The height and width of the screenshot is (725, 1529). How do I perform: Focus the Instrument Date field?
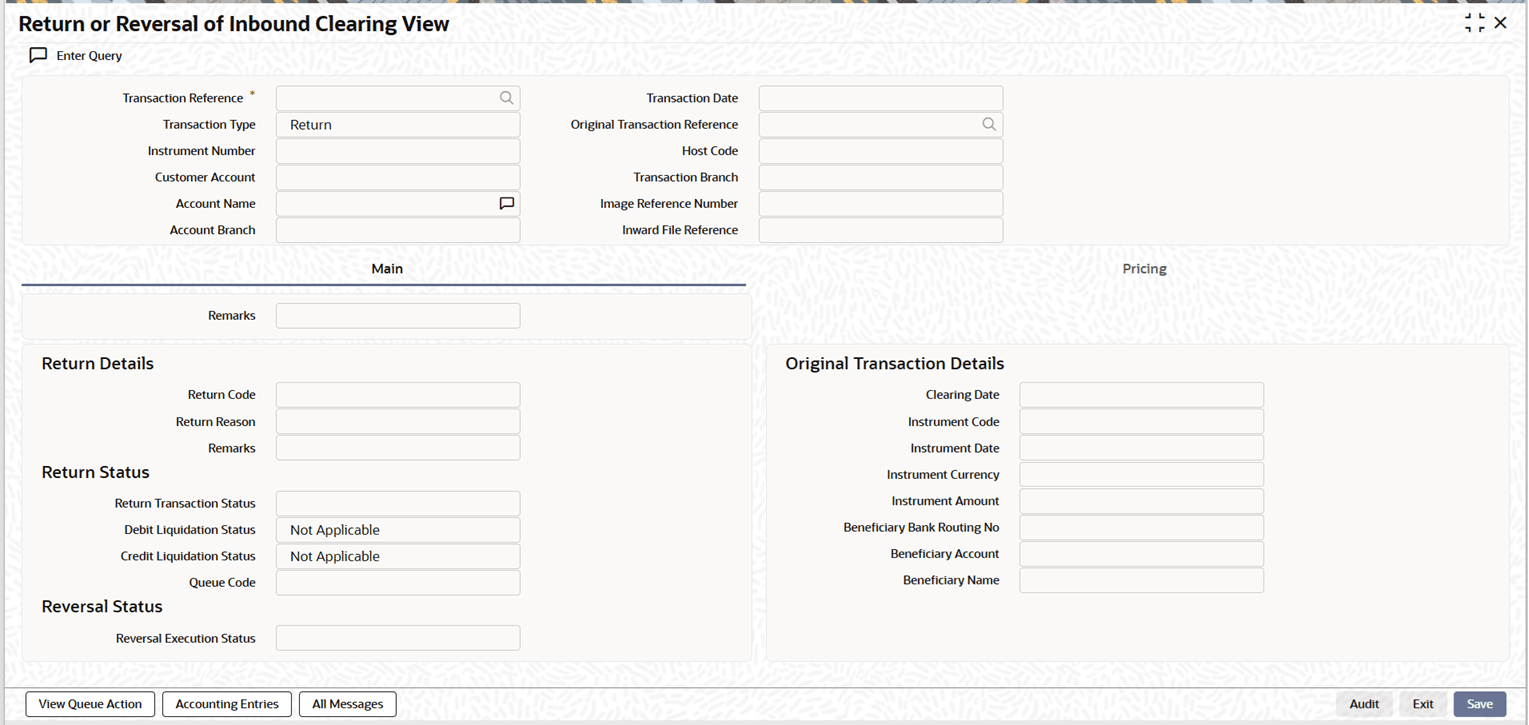1142,448
